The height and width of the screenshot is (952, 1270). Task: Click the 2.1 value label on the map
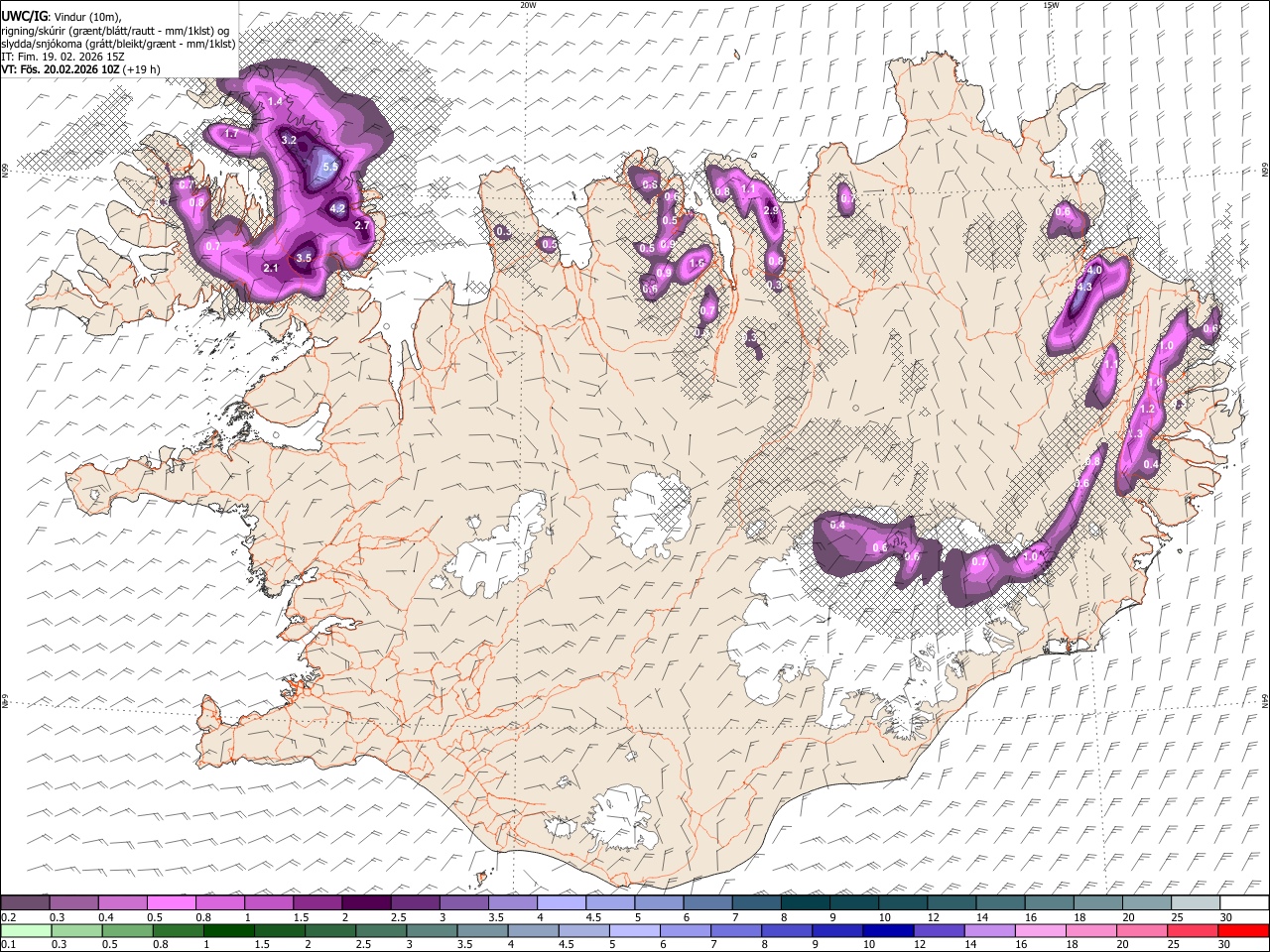coord(271,268)
